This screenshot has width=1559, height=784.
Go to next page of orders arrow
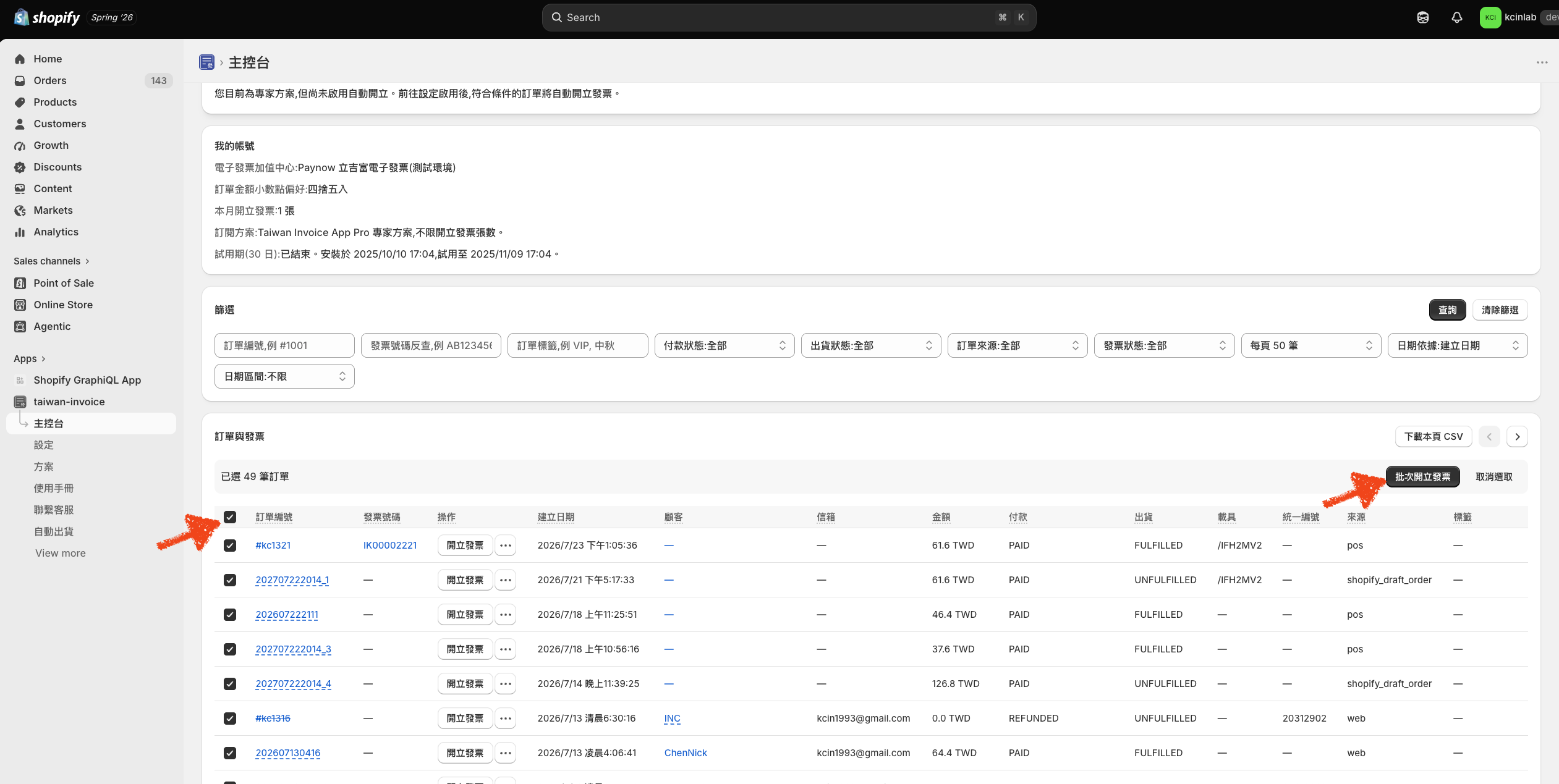pyautogui.click(x=1517, y=437)
